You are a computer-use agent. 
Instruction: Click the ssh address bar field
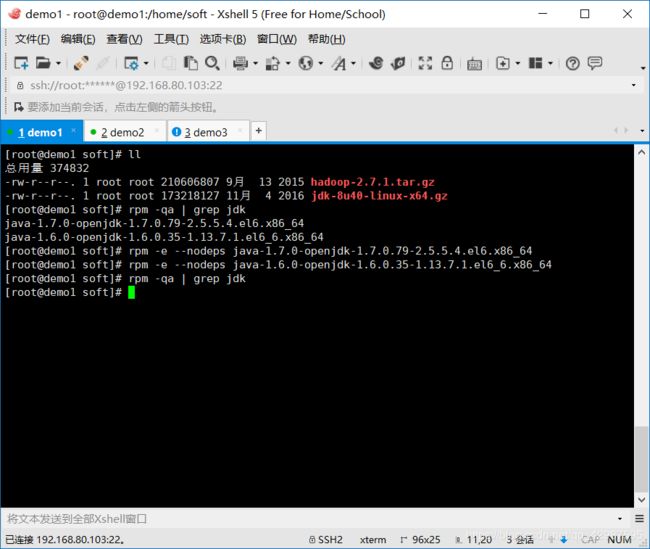(x=323, y=85)
